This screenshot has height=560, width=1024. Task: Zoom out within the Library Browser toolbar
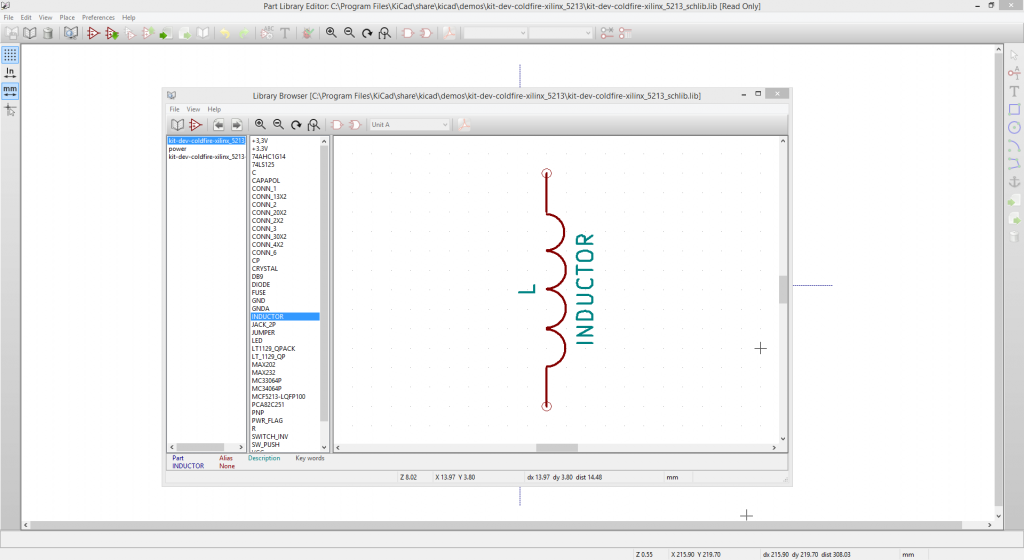(278, 125)
